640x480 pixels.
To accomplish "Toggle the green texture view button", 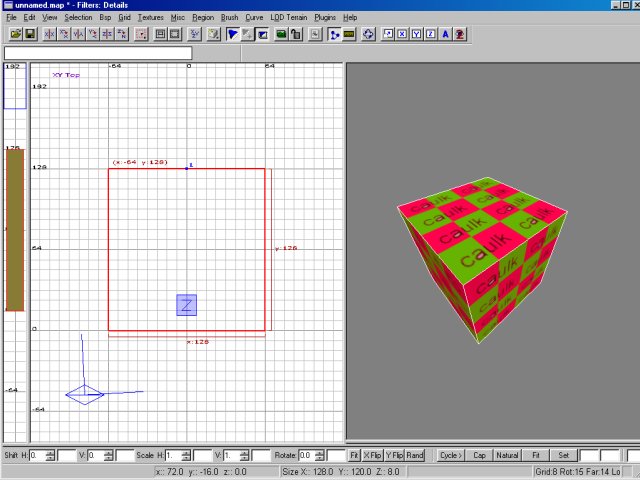I will (x=282, y=34).
